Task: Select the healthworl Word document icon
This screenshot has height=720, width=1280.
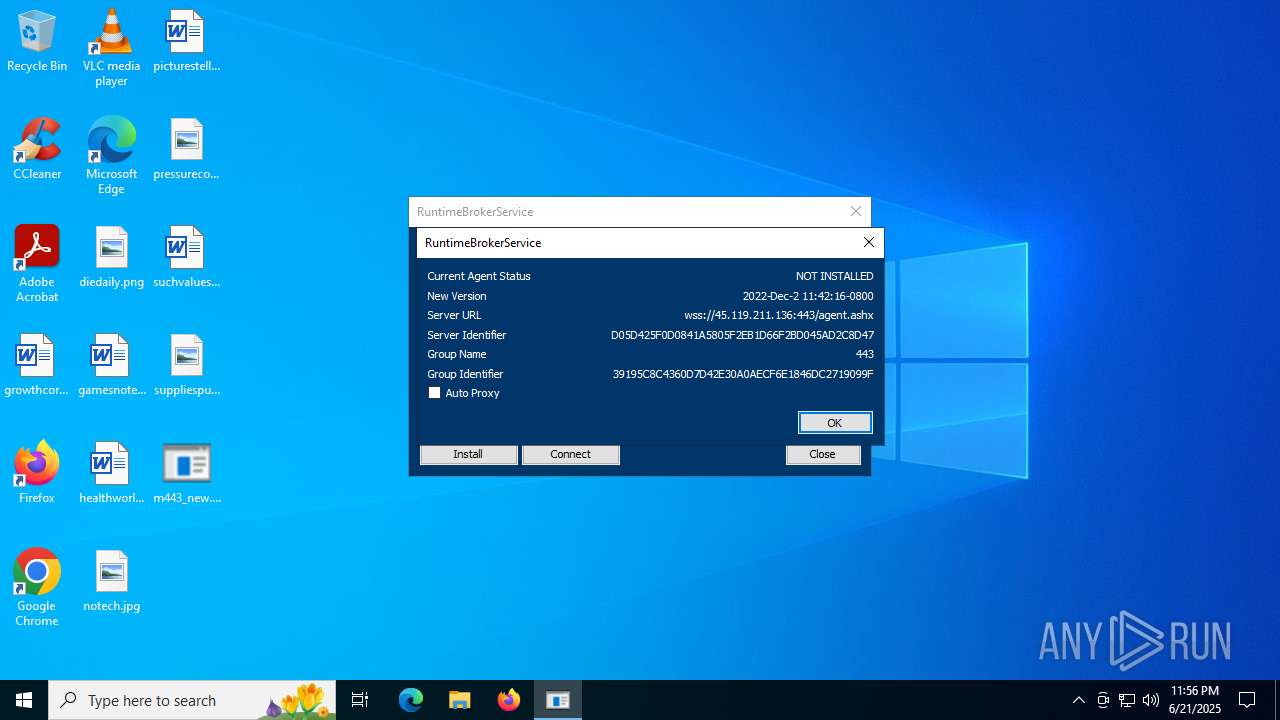Action: pyautogui.click(x=111, y=474)
